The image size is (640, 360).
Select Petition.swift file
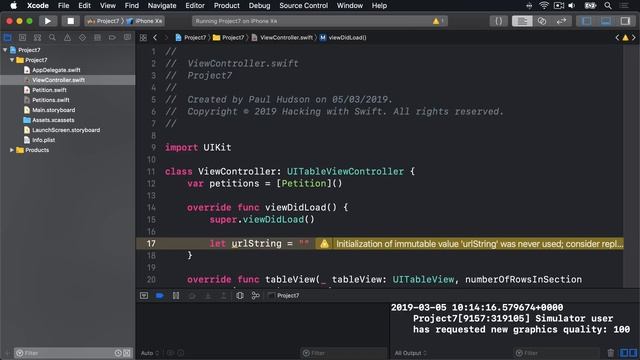49,90
